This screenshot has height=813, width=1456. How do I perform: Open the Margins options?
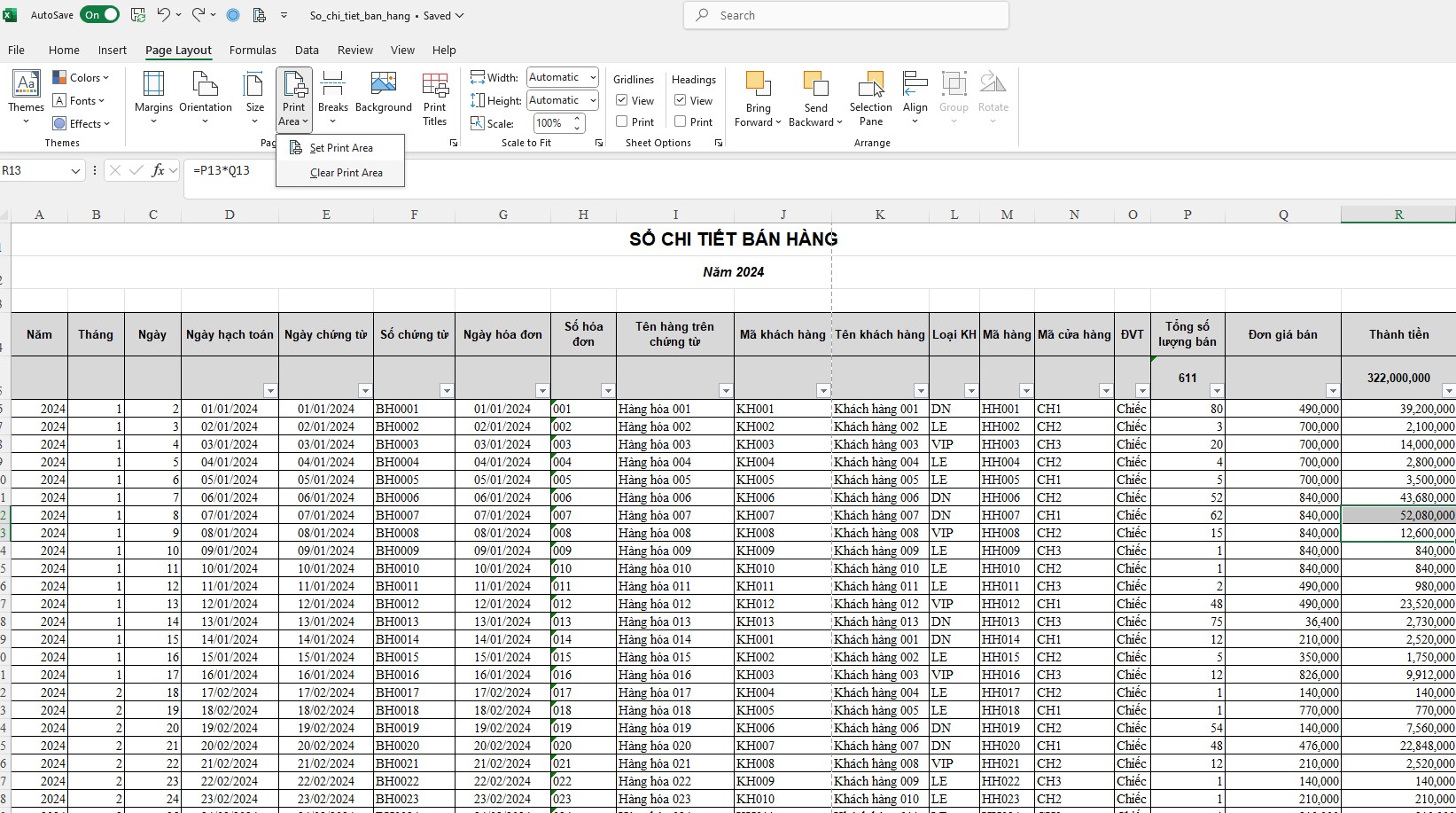click(x=153, y=98)
